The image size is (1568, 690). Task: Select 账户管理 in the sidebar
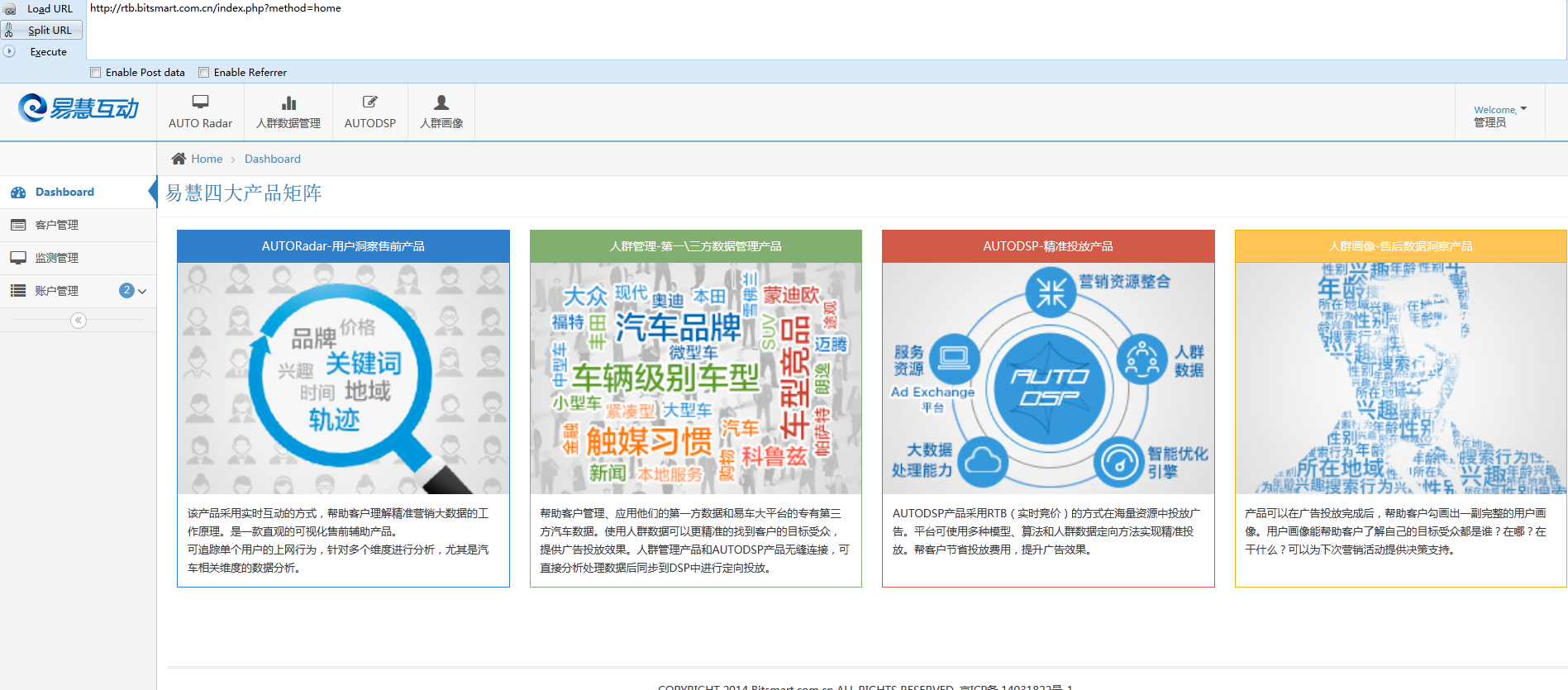tap(78, 291)
